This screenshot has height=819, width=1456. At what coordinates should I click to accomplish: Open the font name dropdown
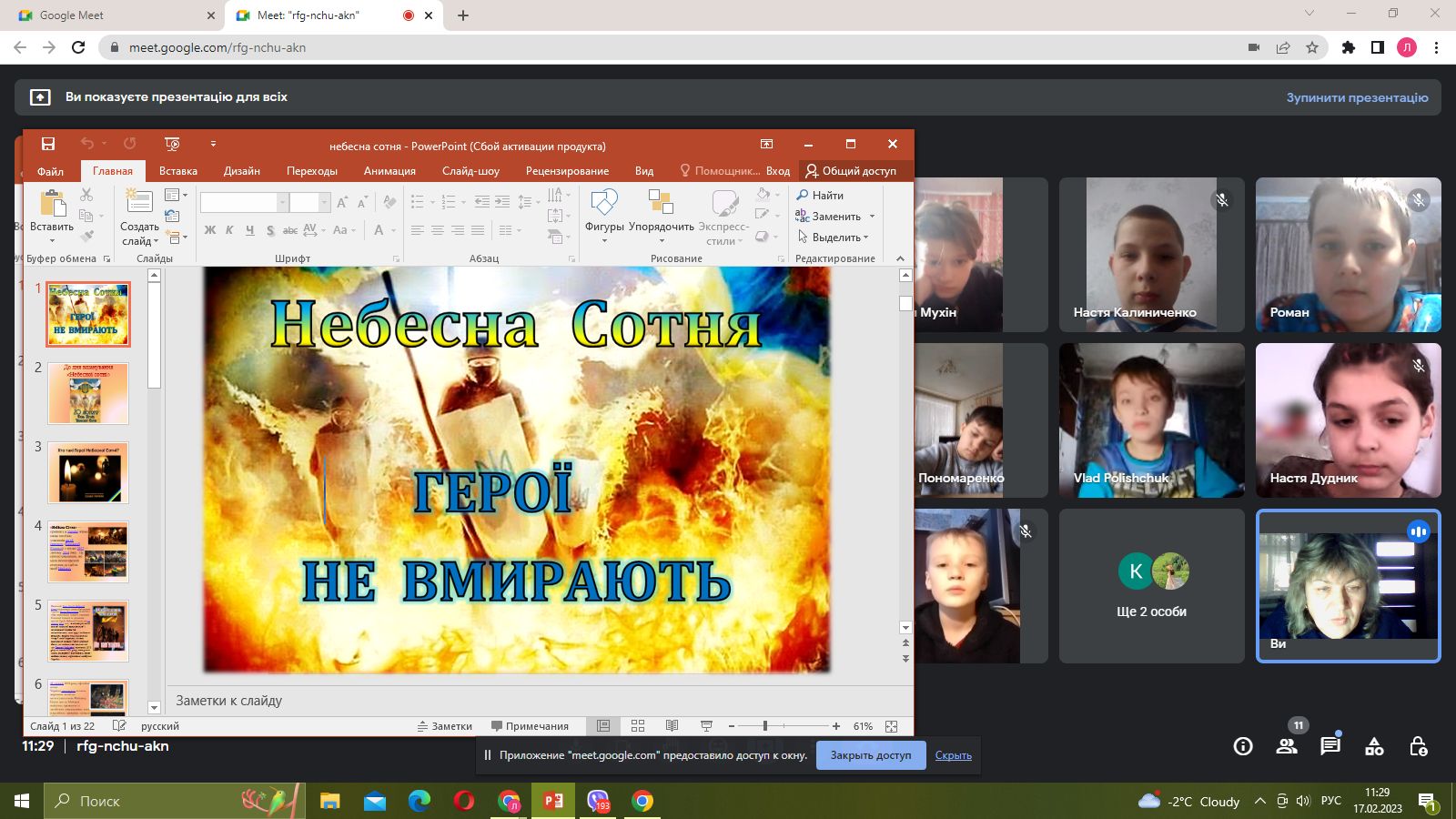pos(283,202)
